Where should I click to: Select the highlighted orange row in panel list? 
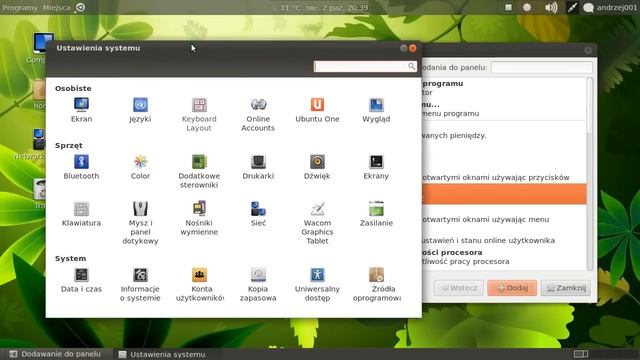(504, 194)
